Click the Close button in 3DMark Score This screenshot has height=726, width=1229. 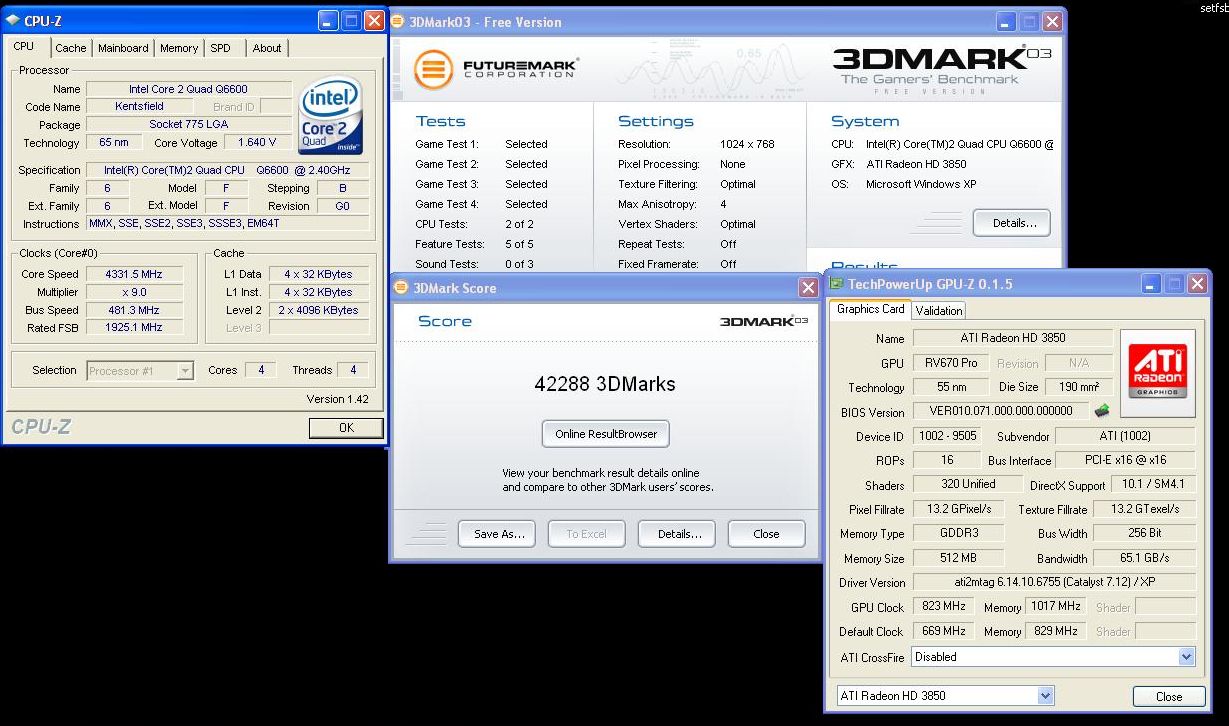click(x=766, y=534)
